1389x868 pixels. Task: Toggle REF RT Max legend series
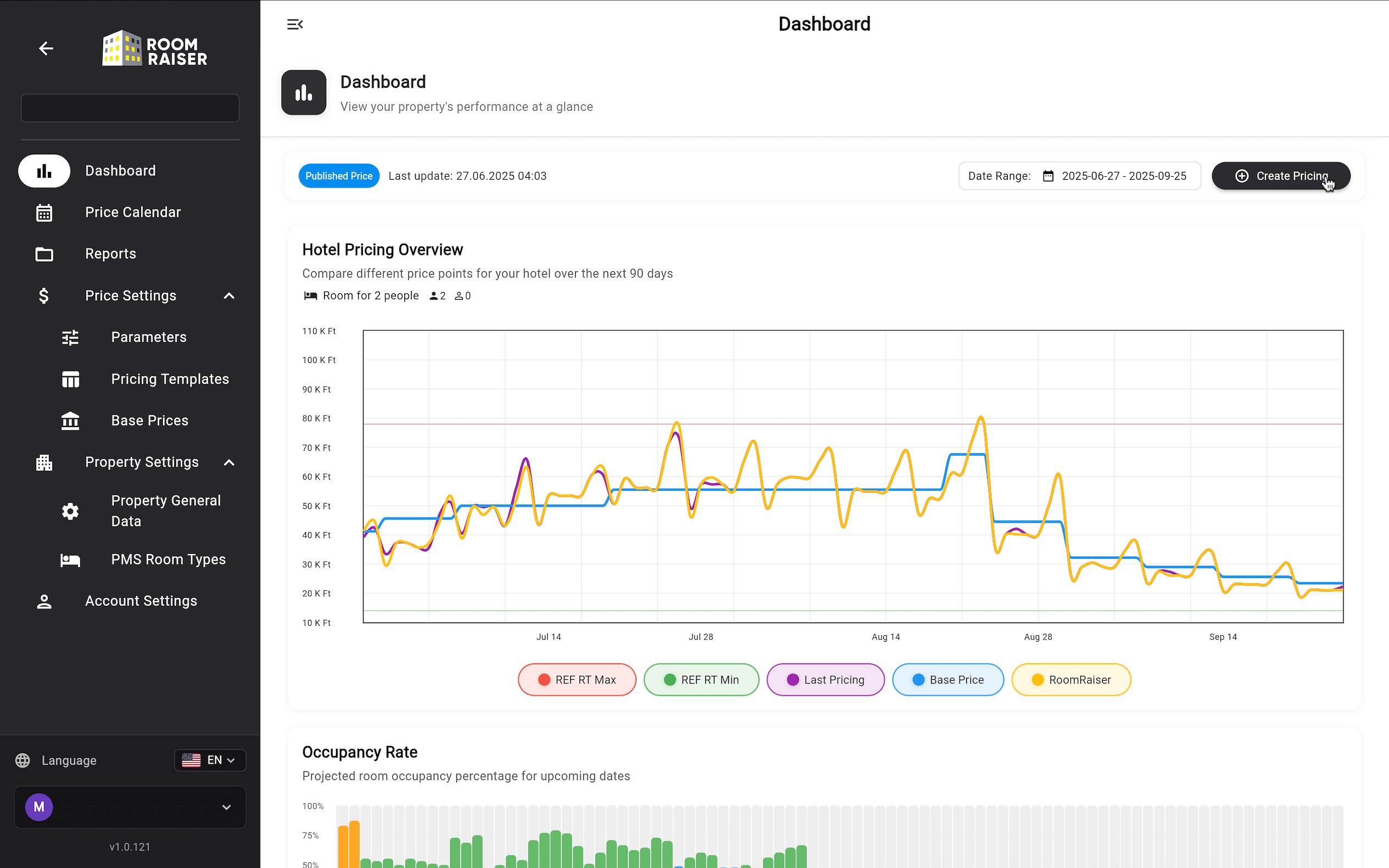pos(577,680)
